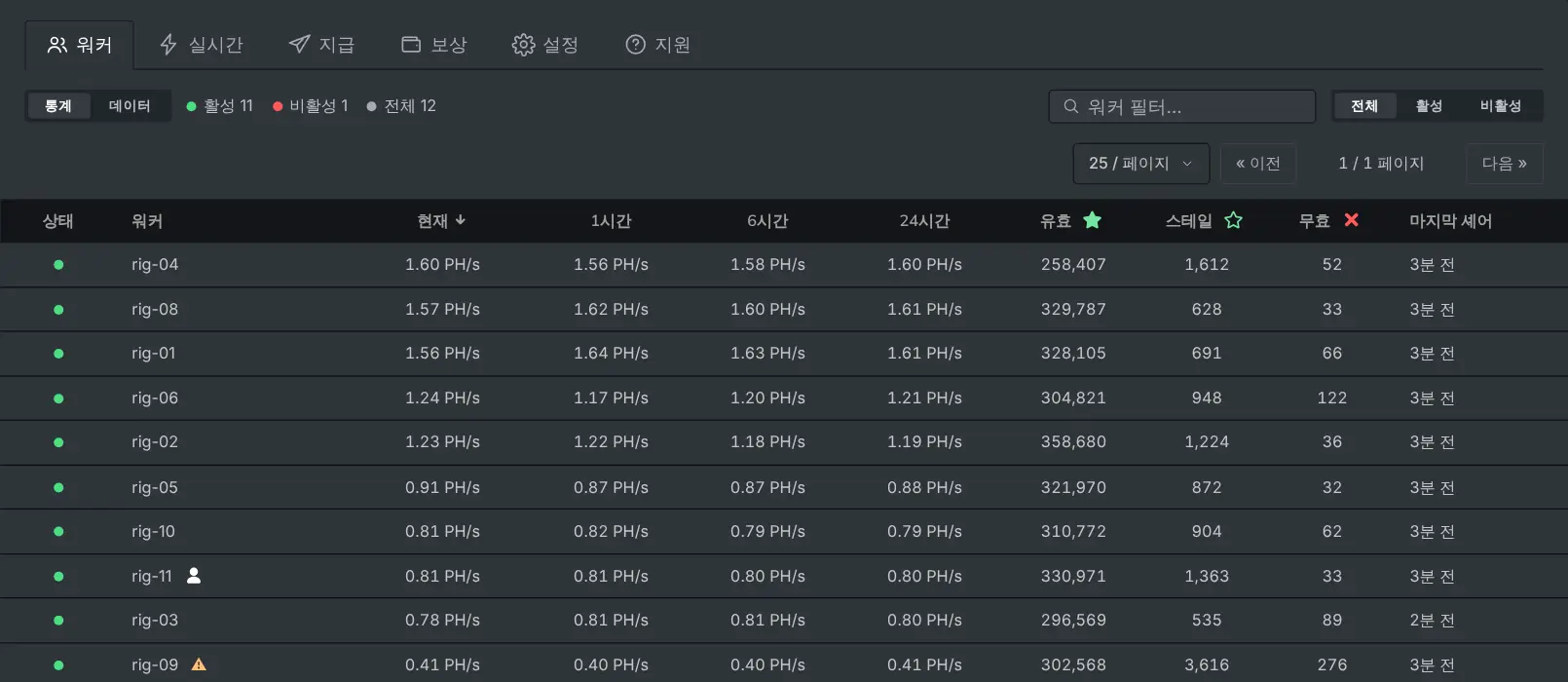Screen dimensions: 1568x682
Task: Open worker rig-01 details
Action: (154, 353)
